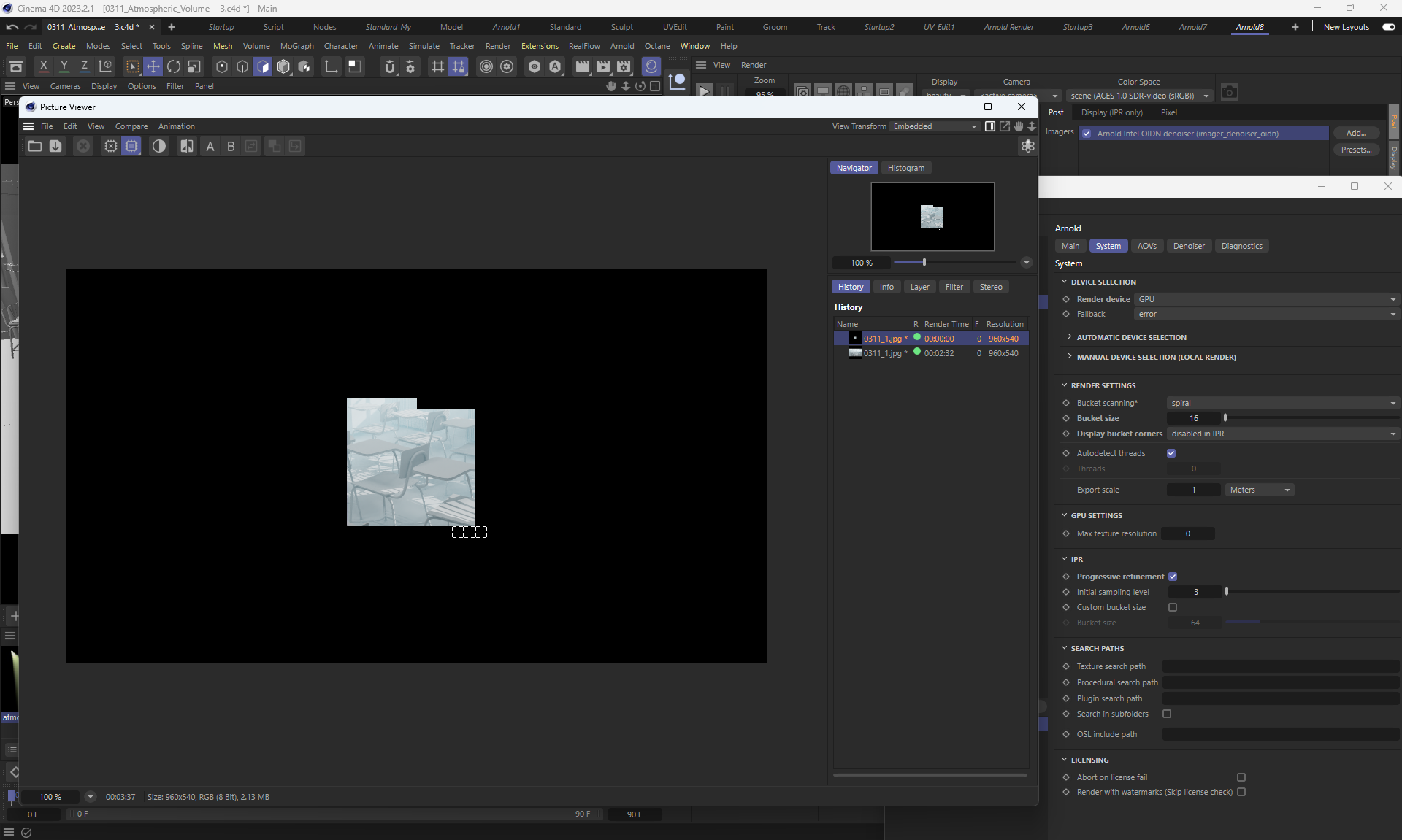Screen dimensions: 1402x840
Task: Click Set as A compare button
Action: pyautogui.click(x=210, y=147)
